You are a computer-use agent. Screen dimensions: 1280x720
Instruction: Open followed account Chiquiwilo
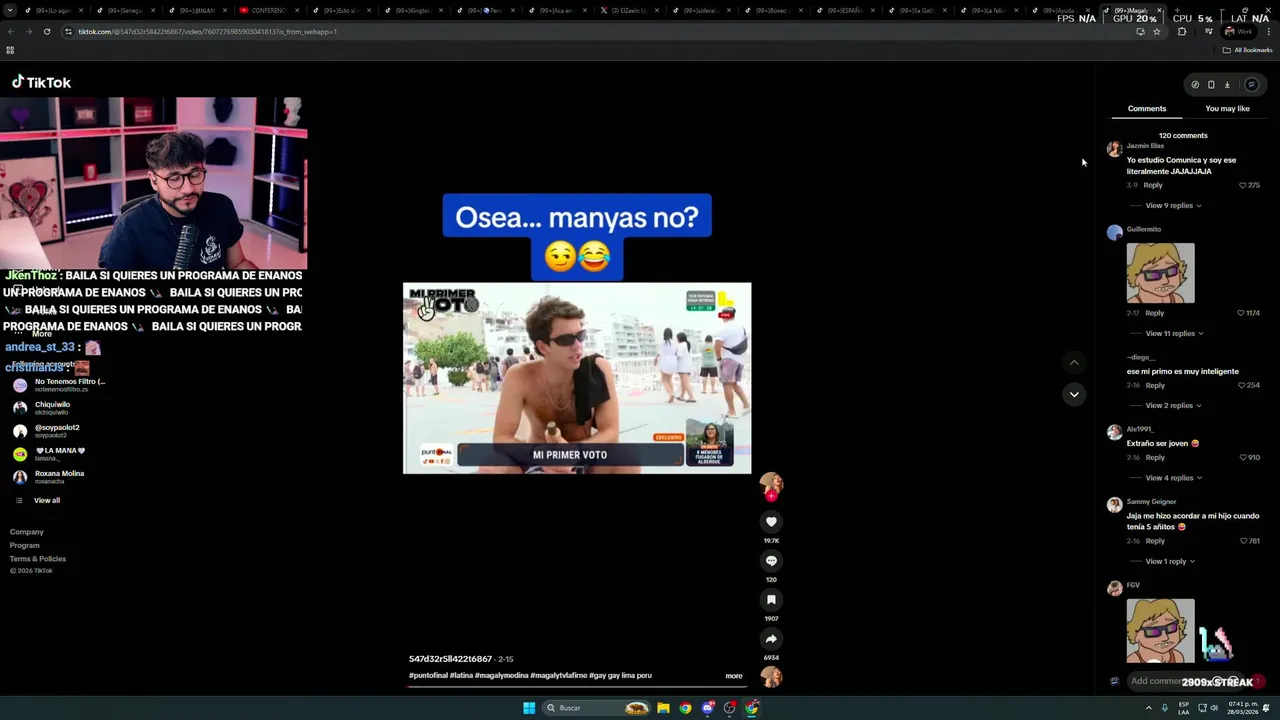click(x=42, y=408)
